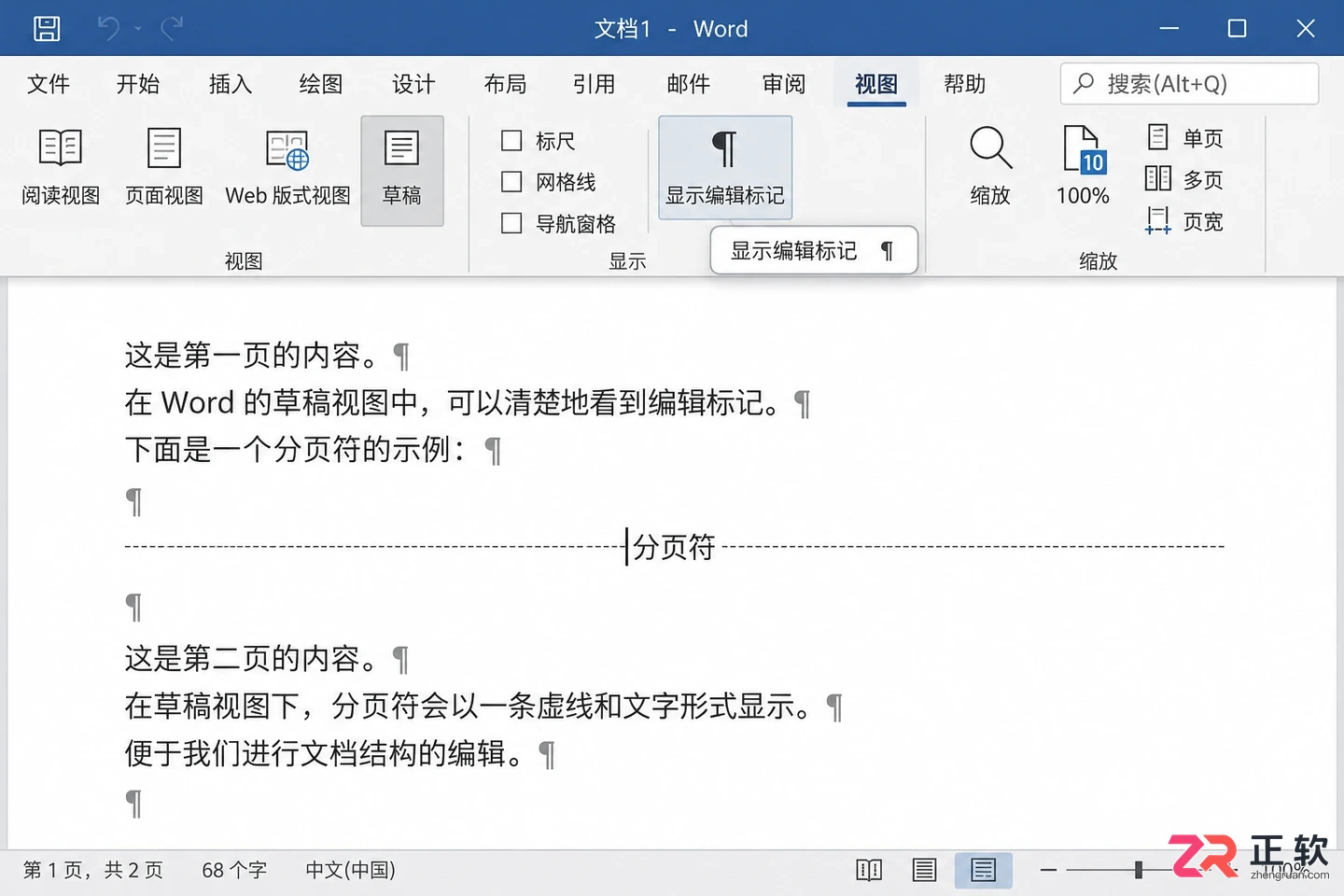The image size is (1344, 896).
Task: Toggle the 显示编辑标记 ribbon button
Action: coord(725,168)
